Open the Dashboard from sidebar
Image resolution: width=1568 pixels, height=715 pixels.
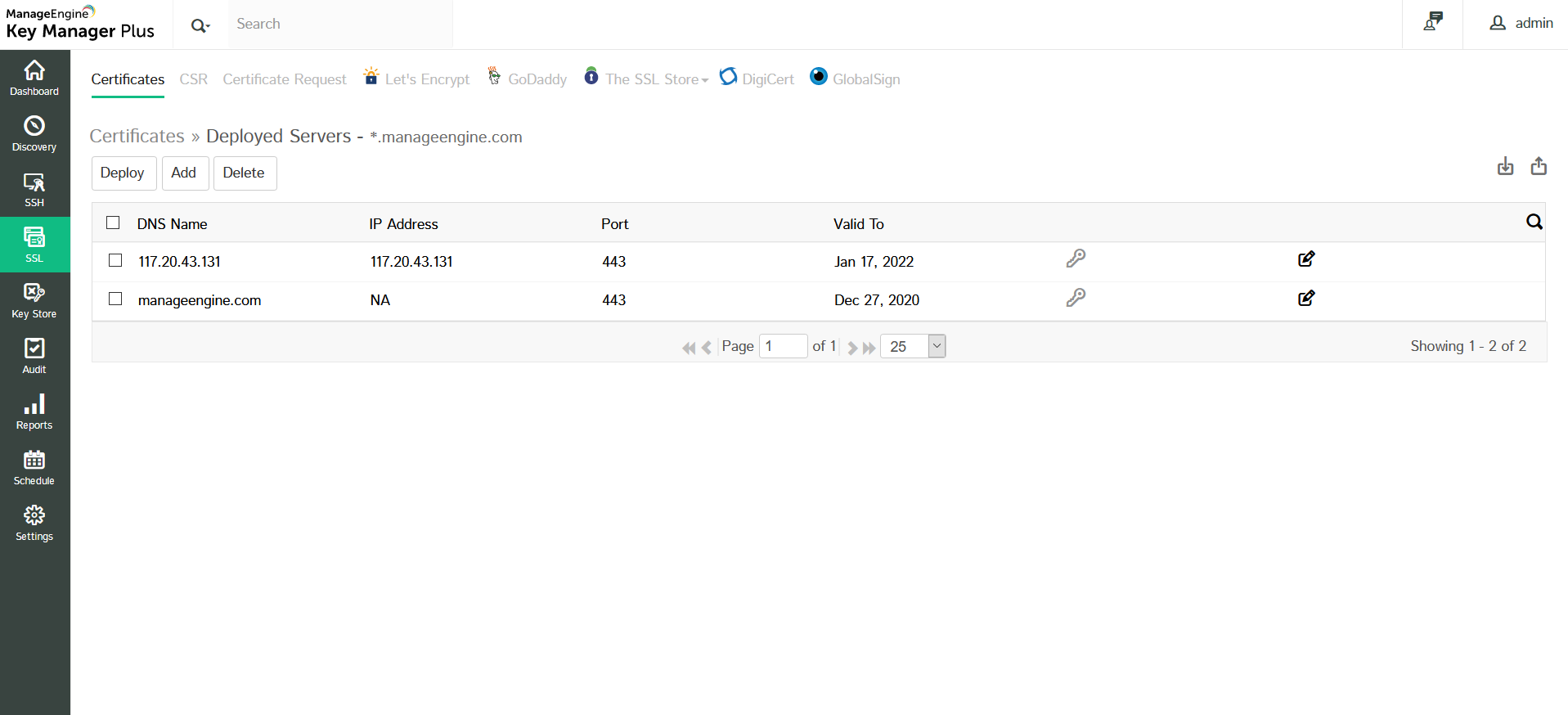(x=34, y=78)
